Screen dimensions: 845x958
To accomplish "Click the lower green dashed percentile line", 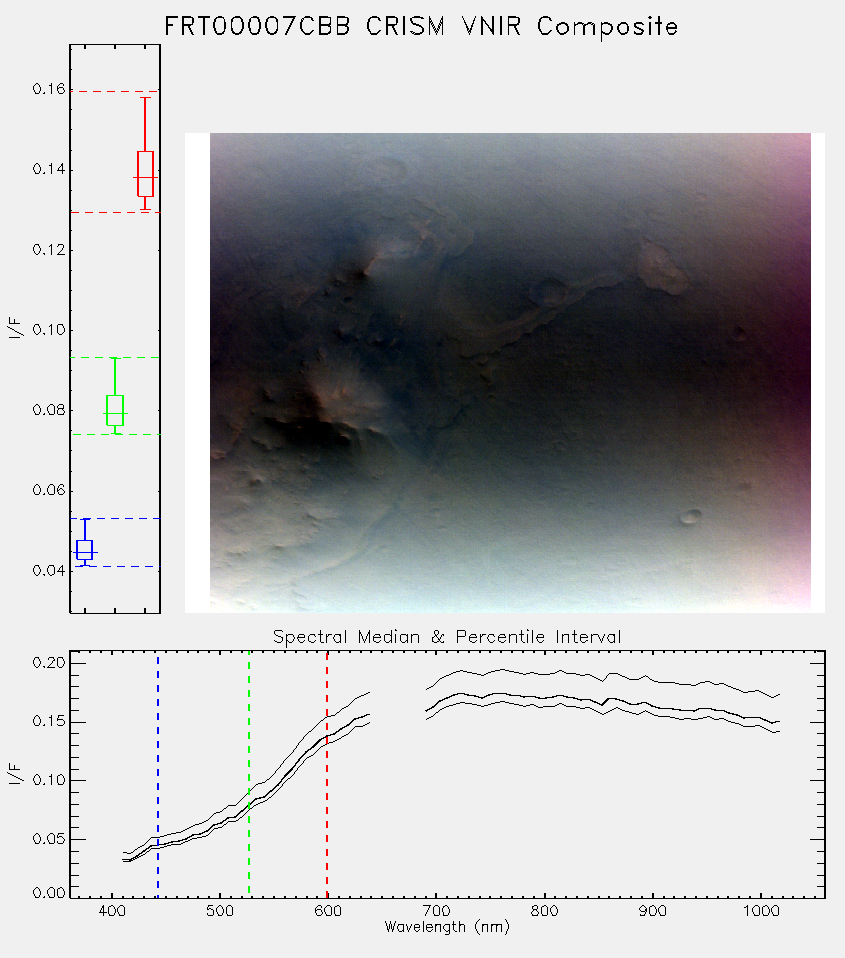I will tap(115, 434).
